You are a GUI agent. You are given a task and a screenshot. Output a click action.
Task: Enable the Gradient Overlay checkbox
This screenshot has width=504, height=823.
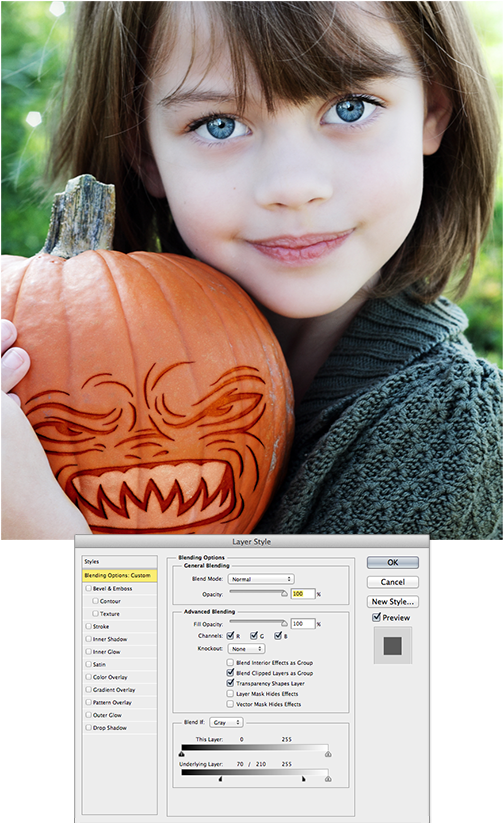(89, 690)
